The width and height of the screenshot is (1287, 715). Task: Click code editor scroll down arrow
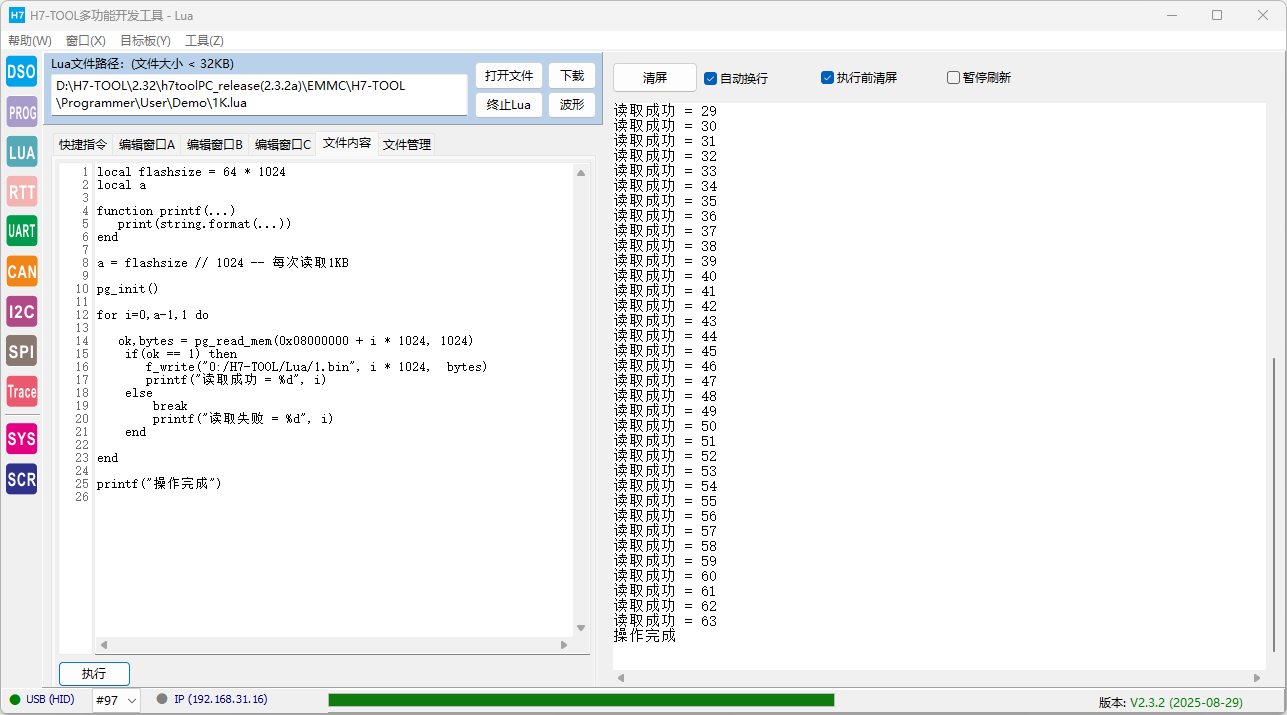[581, 628]
